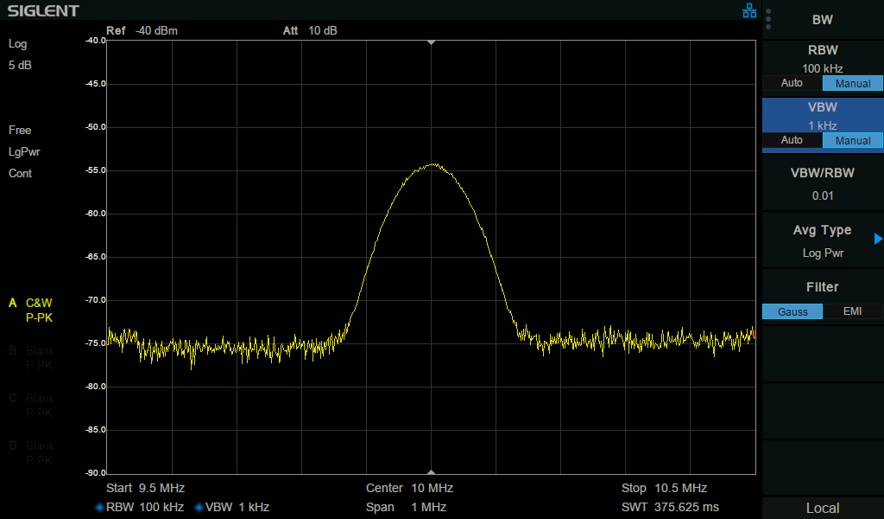Set RBW to Manual mode
This screenshot has width=884, height=519.
tap(852, 83)
